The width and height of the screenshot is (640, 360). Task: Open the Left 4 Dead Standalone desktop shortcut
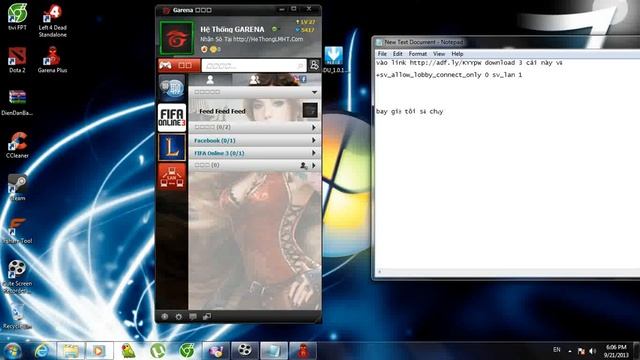pos(53,20)
